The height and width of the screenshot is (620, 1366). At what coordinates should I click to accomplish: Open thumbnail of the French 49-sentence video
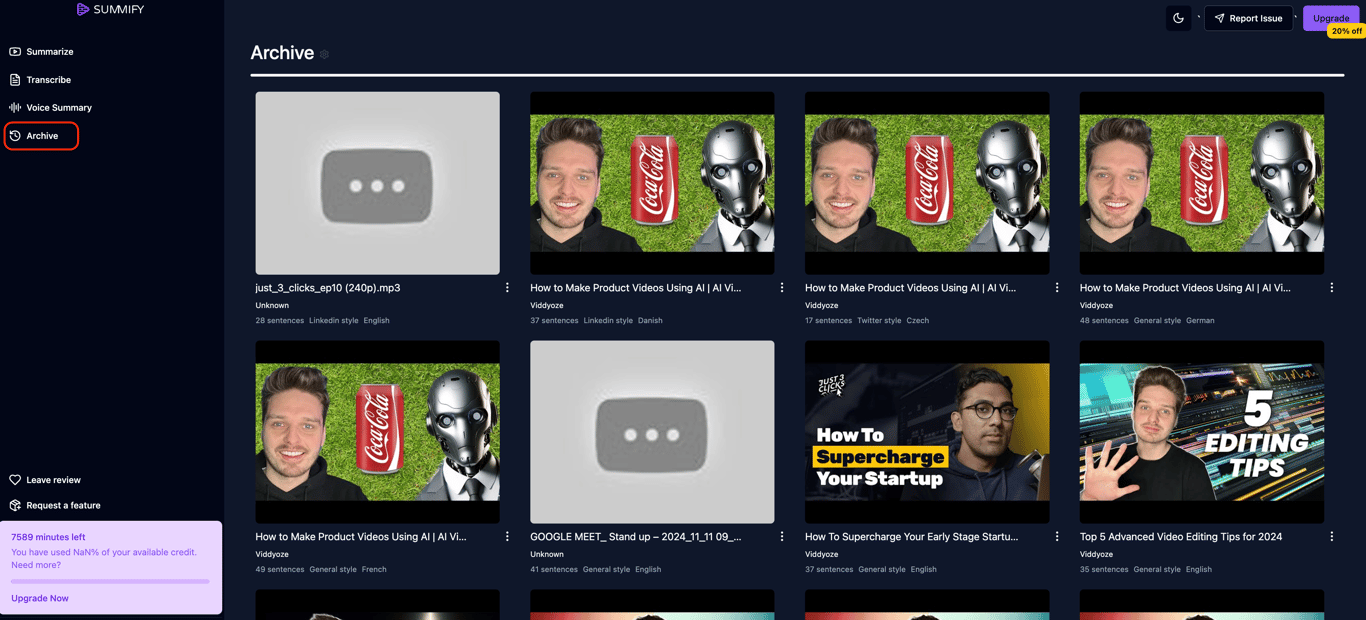click(x=377, y=432)
